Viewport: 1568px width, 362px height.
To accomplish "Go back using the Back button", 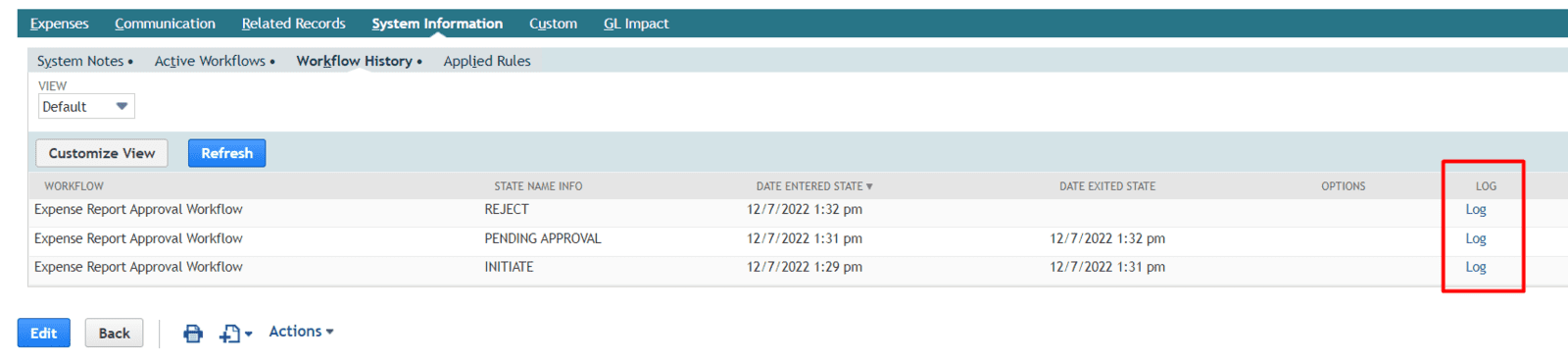I will (x=114, y=334).
